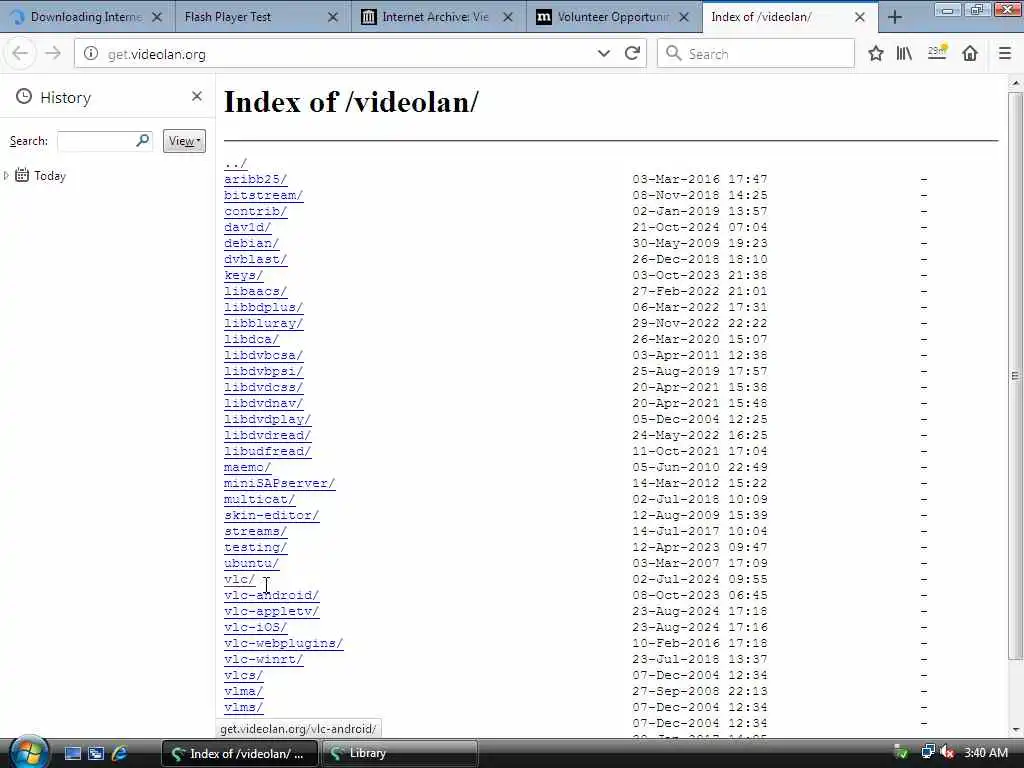Close the Downloading Internet tab
Image resolution: width=1024 pixels, height=768 pixels.
(157, 17)
